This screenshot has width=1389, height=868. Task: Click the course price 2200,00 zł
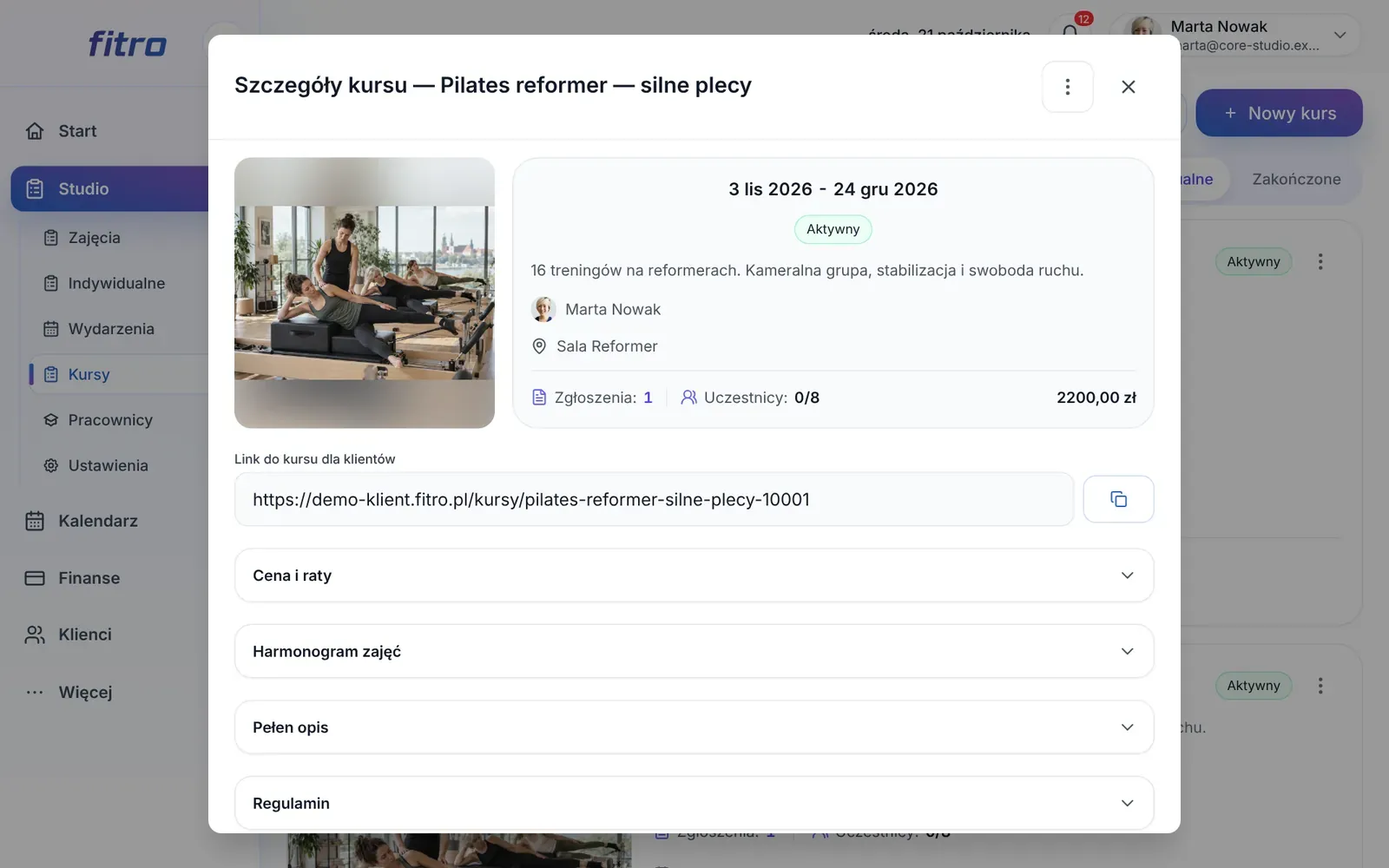point(1096,398)
